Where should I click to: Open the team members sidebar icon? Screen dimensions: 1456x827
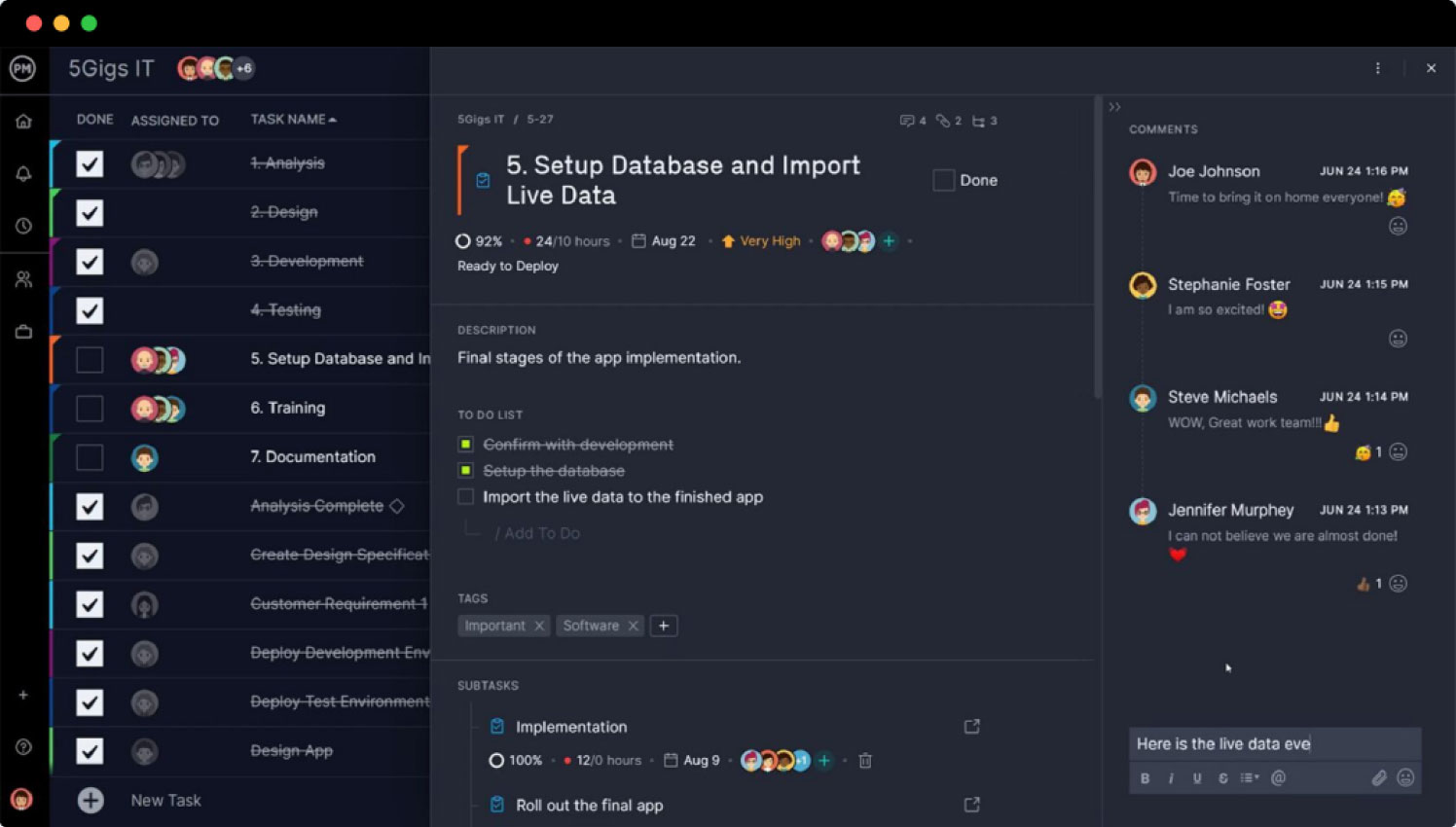tap(23, 279)
